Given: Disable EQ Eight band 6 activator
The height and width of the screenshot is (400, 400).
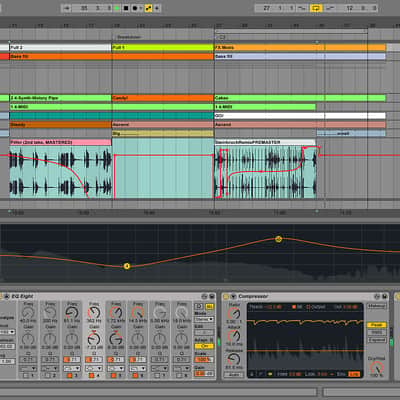Looking at the screenshot, I should click(135, 376).
